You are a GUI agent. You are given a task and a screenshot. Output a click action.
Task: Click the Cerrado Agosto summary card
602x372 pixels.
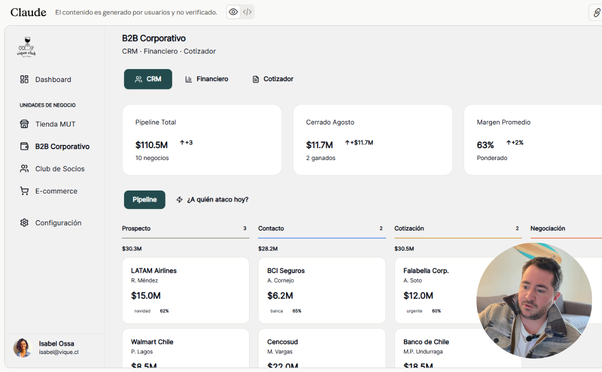(373, 140)
